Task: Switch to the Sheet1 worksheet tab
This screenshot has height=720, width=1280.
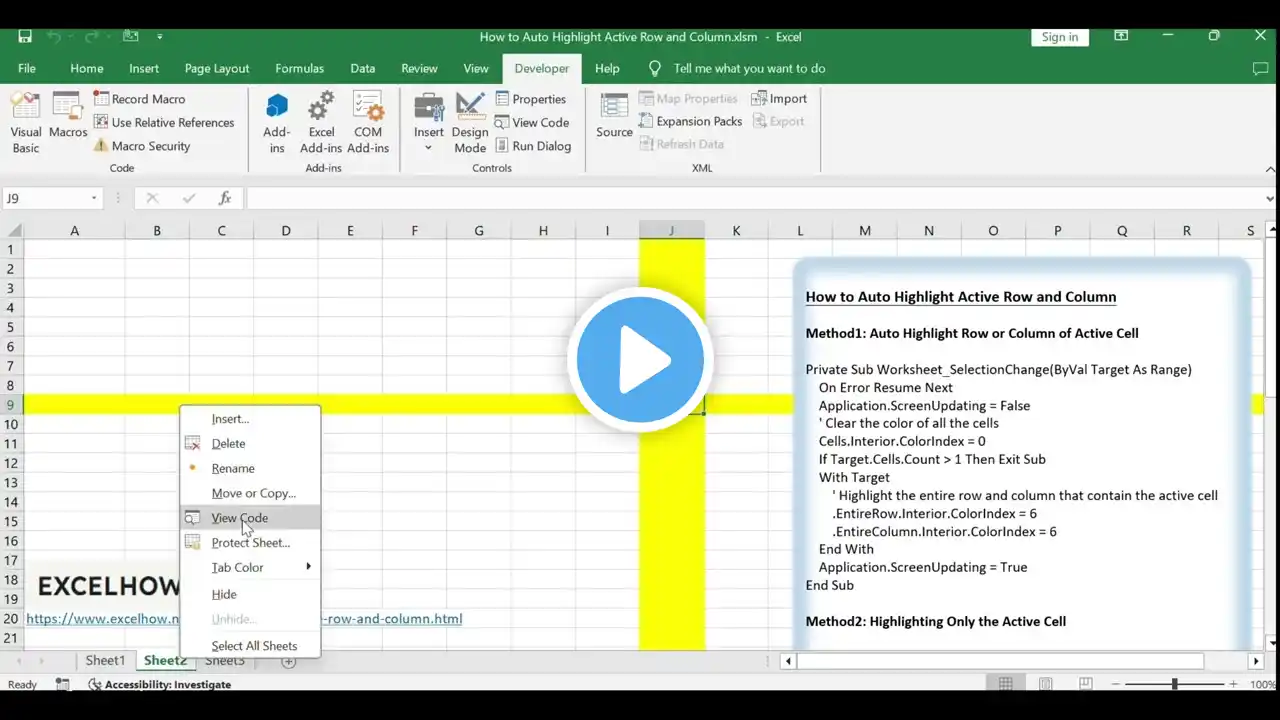Action: [x=105, y=661]
